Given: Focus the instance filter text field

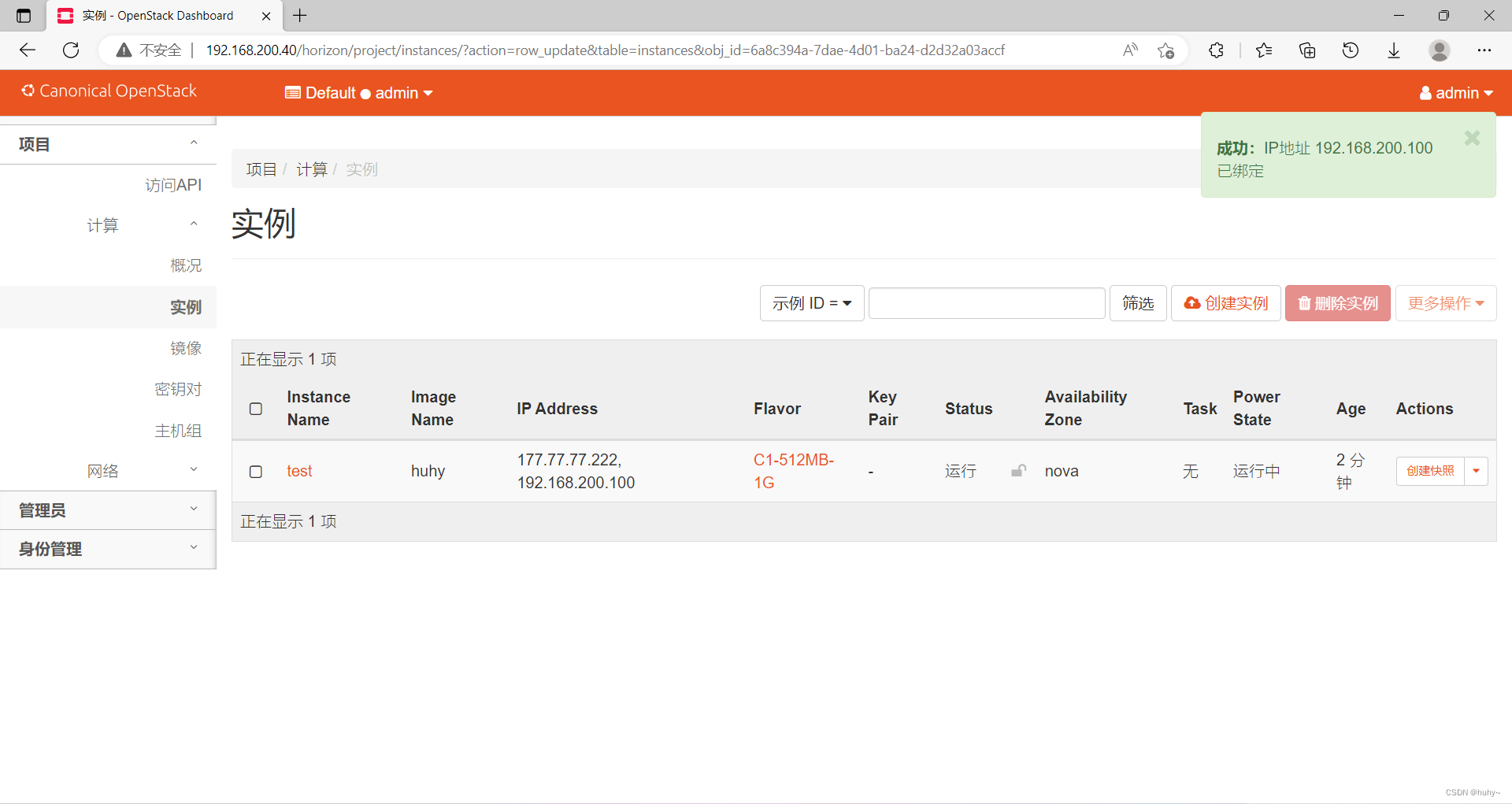Looking at the screenshot, I should coord(987,303).
